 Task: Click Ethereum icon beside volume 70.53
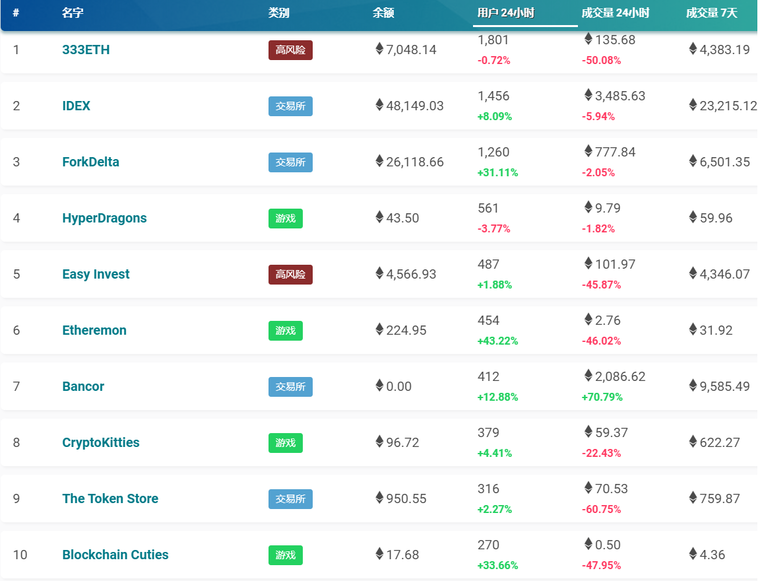[x=588, y=487]
